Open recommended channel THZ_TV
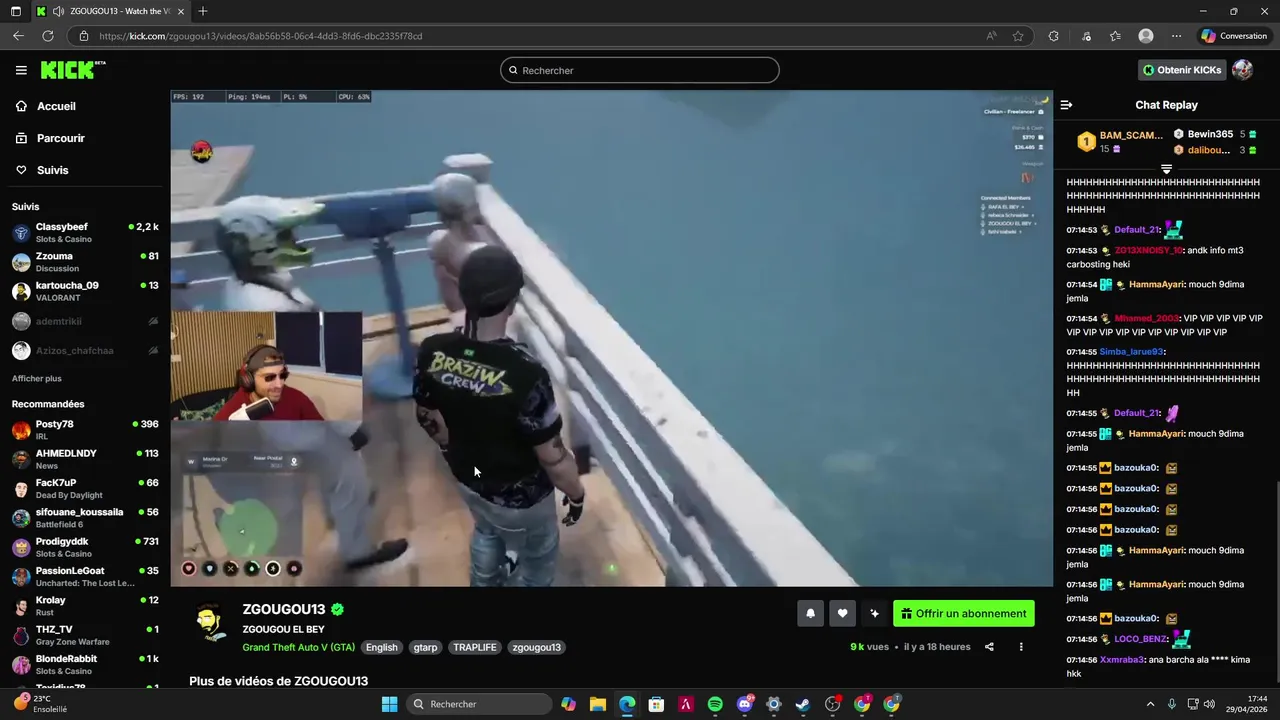Screen dimensions: 1280x720 tap(85, 635)
